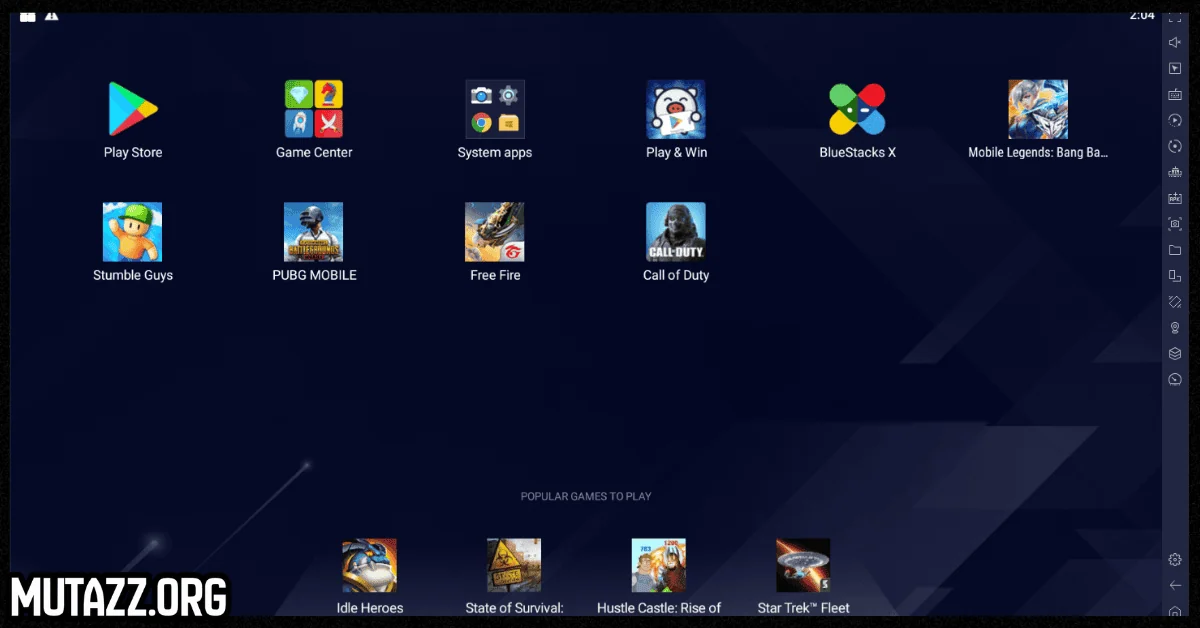This screenshot has width=1200, height=628.
Task: Open the System apps folder
Action: coord(494,109)
